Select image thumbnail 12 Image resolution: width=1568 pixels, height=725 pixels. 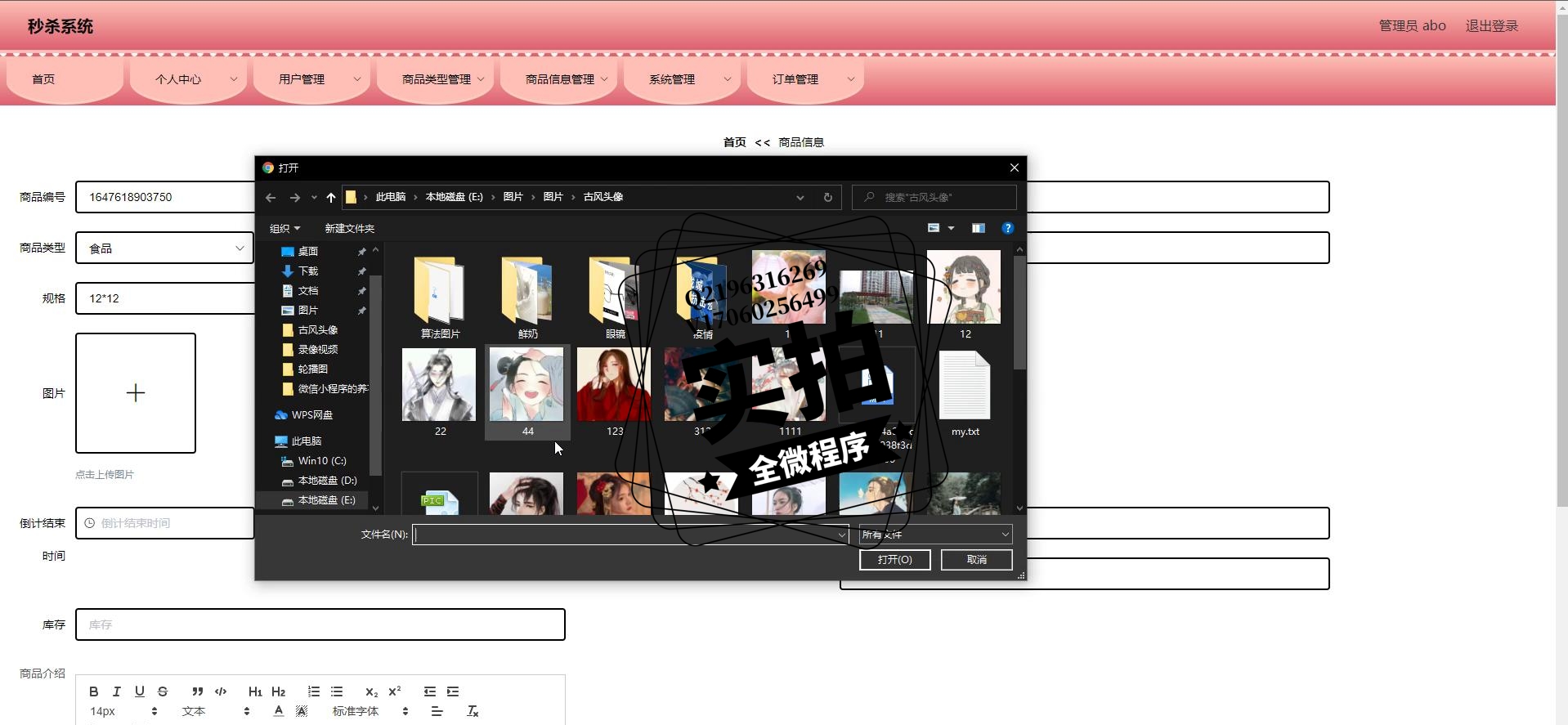[965, 296]
